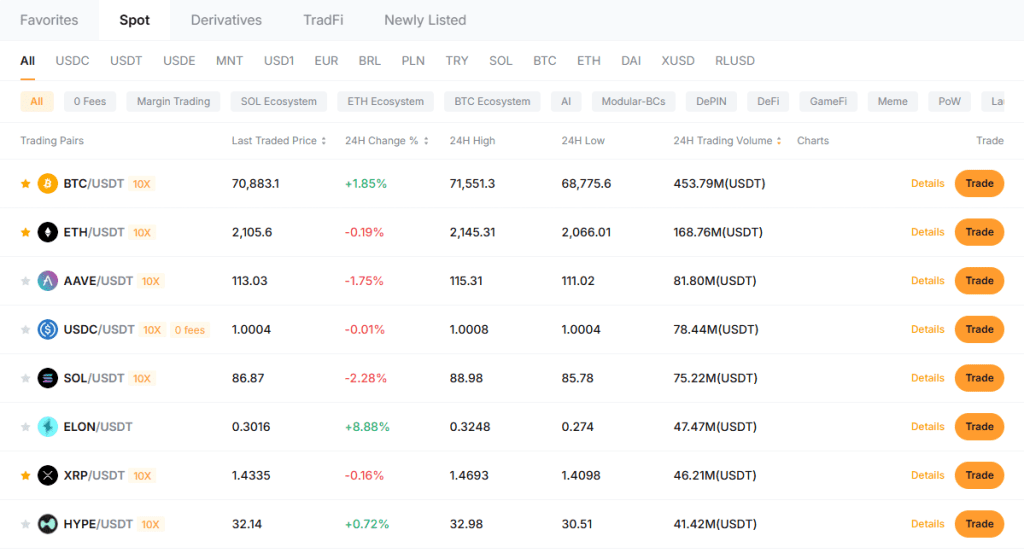Screen dimensions: 1024x553
Task: Open the Favorites tab
Action: point(49,20)
